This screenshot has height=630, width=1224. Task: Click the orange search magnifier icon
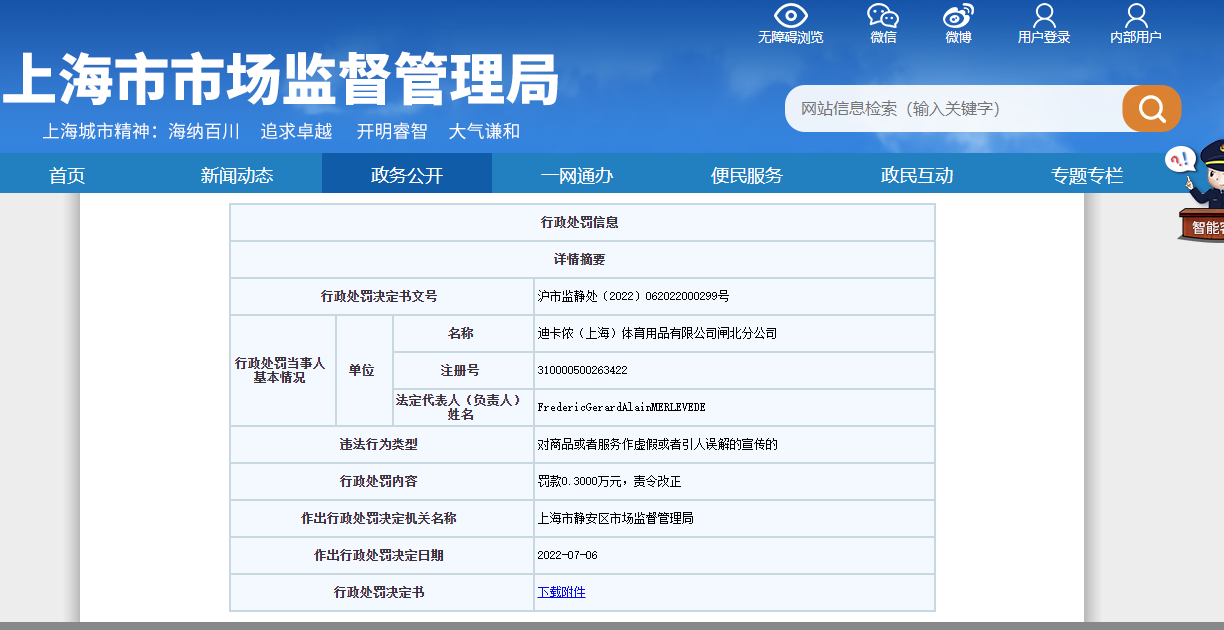pyautogui.click(x=1151, y=108)
